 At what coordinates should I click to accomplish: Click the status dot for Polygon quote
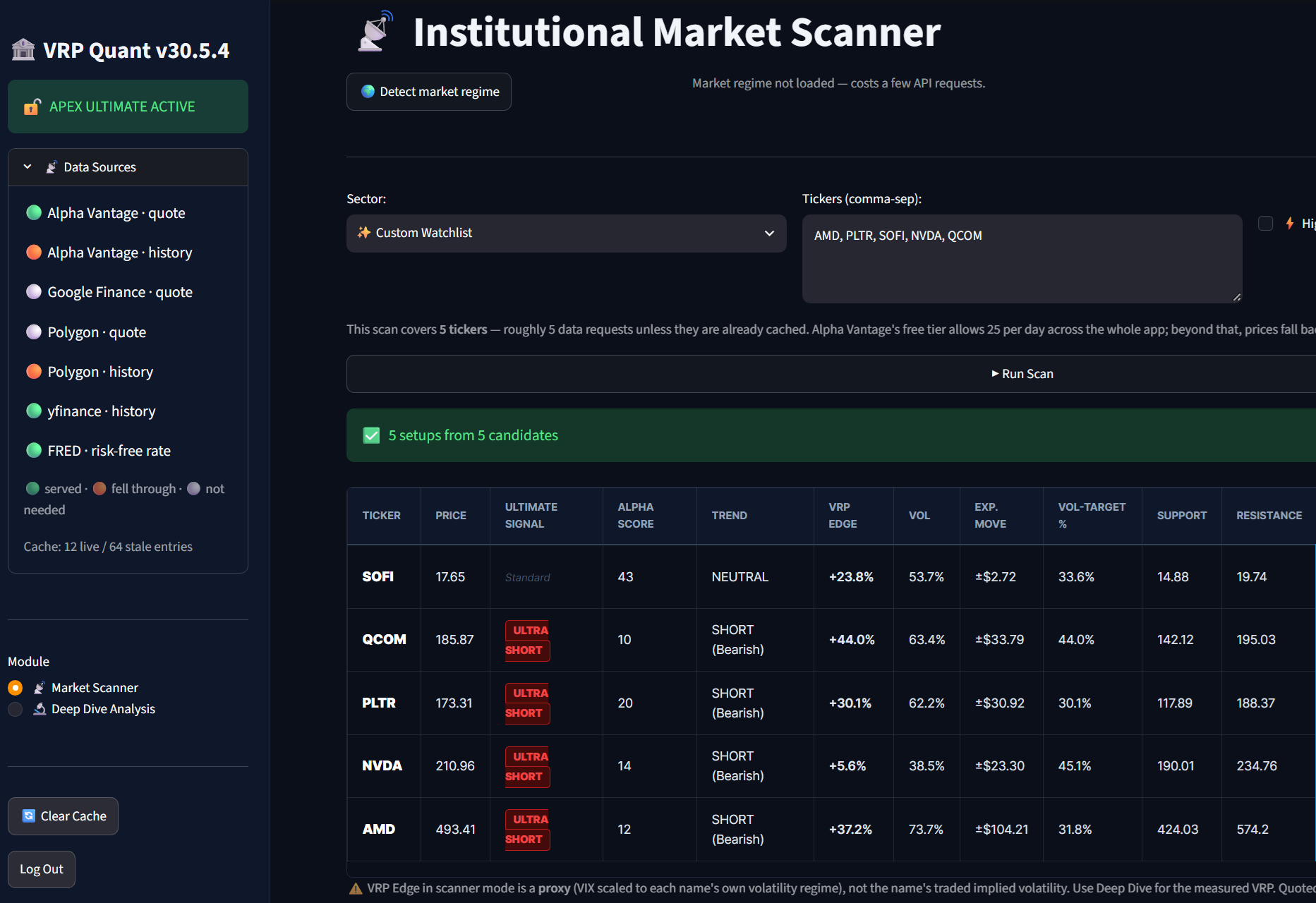click(34, 332)
